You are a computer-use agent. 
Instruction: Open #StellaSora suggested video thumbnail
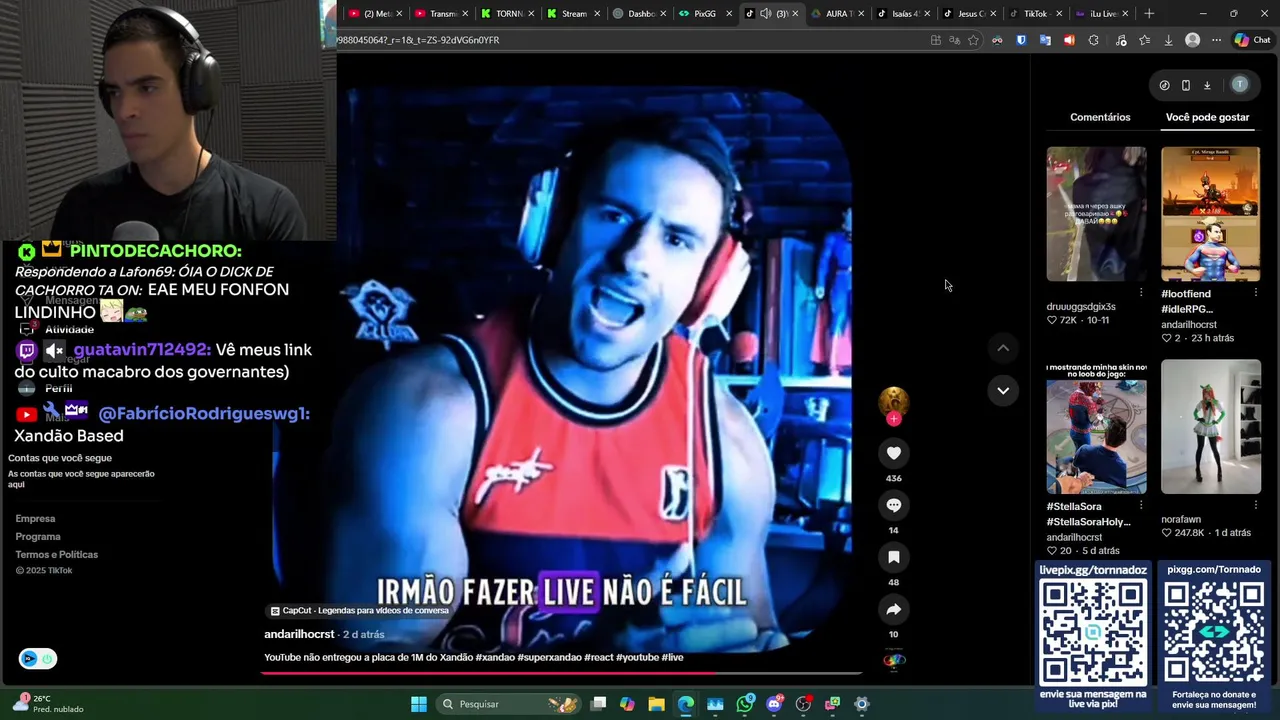(1096, 429)
